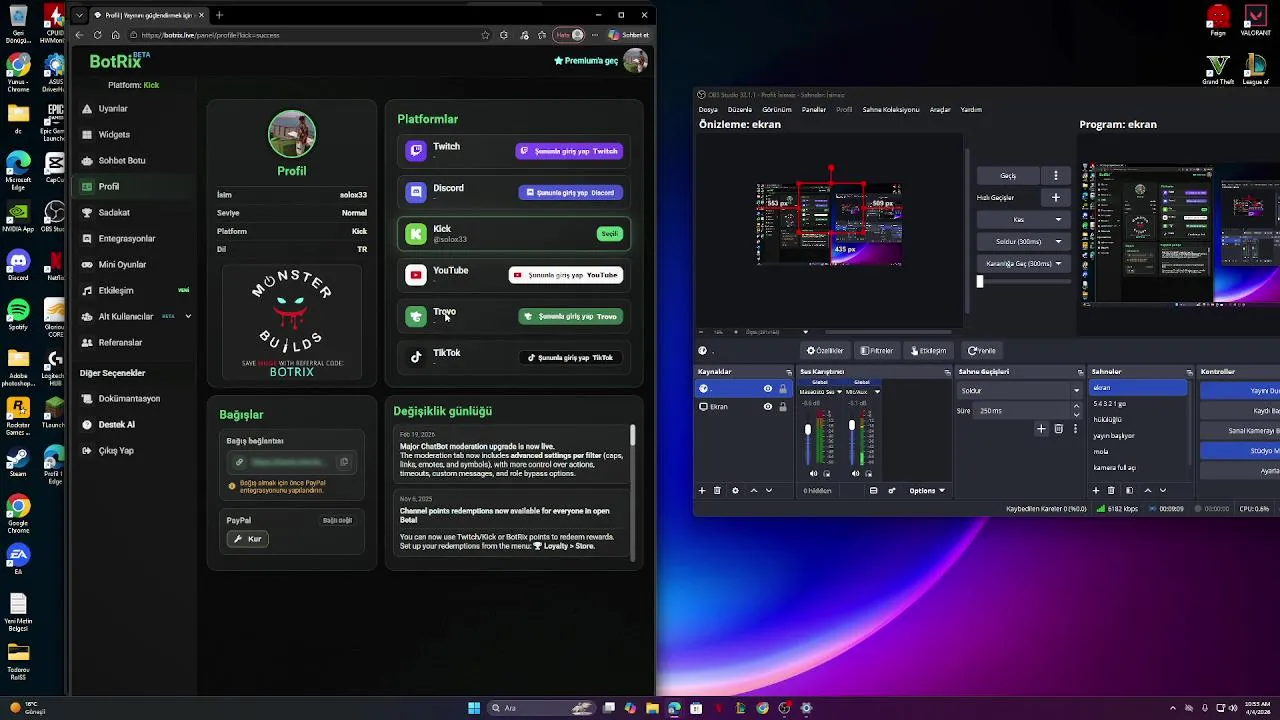Image resolution: width=1280 pixels, height=720 pixels.
Task: Expand Alt Kullanıcılar sidebar item
Action: 188,317
